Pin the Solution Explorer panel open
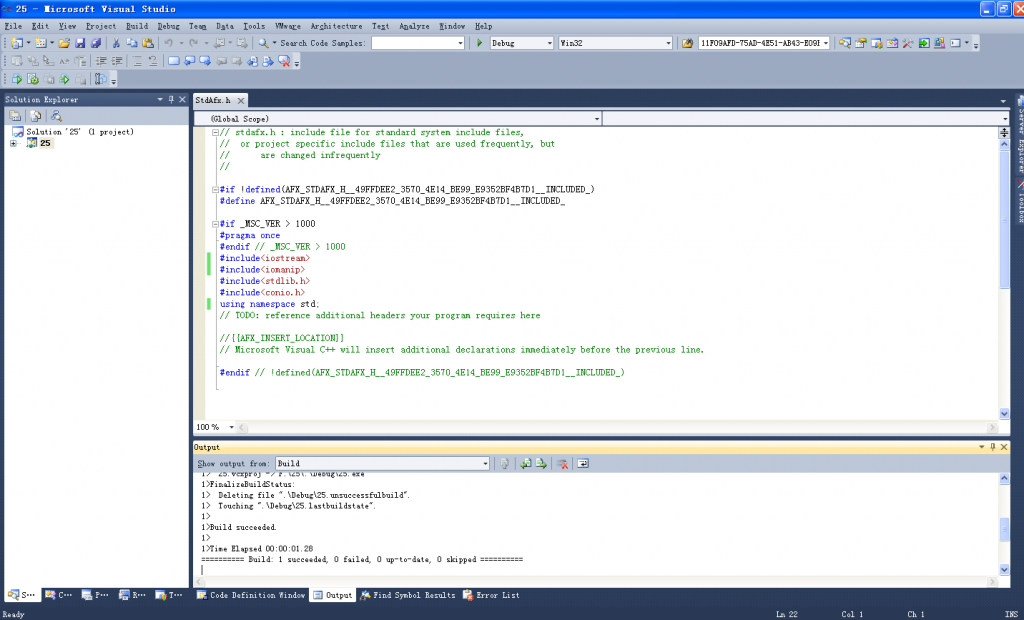 171,99
